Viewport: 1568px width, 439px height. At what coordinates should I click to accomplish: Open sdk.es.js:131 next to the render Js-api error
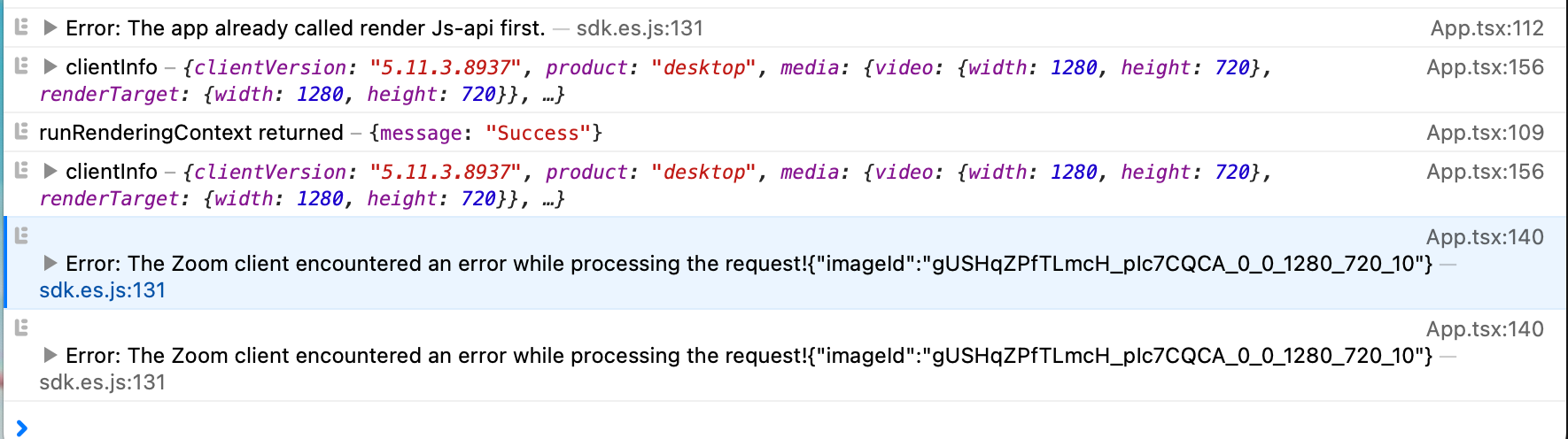640,28
